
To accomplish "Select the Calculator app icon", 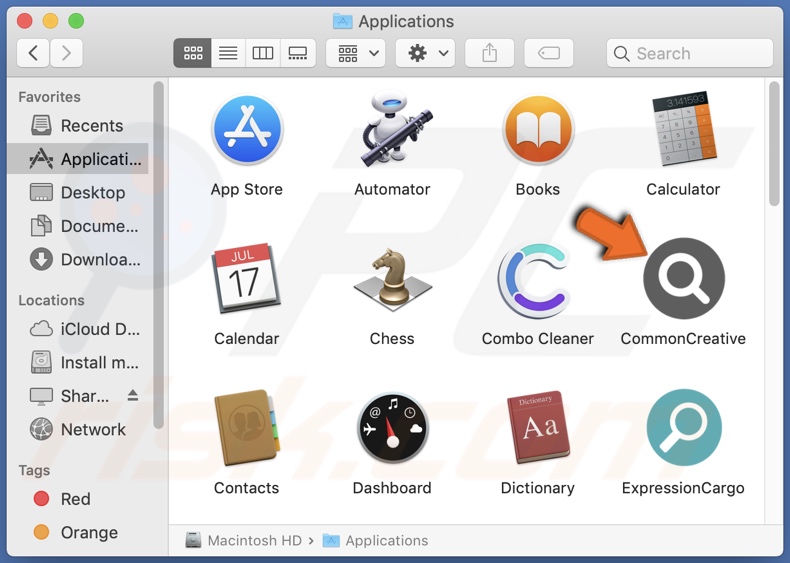I will (684, 129).
